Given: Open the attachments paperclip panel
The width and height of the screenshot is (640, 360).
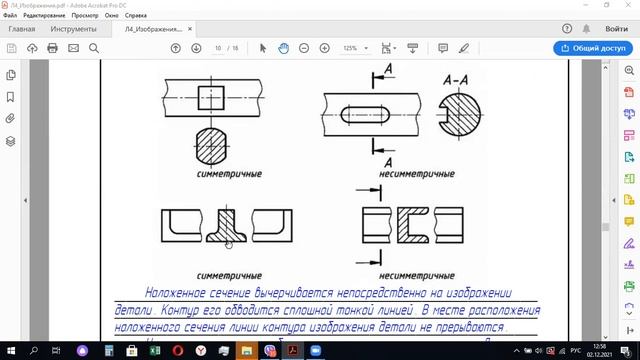Looking at the screenshot, I should click(11, 118).
